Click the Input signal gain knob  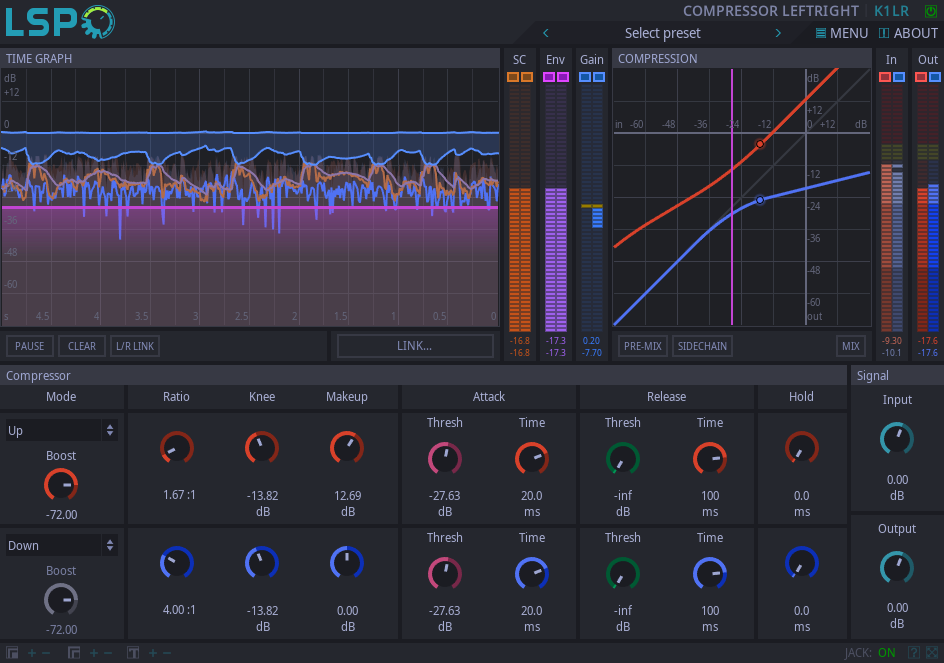click(897, 437)
